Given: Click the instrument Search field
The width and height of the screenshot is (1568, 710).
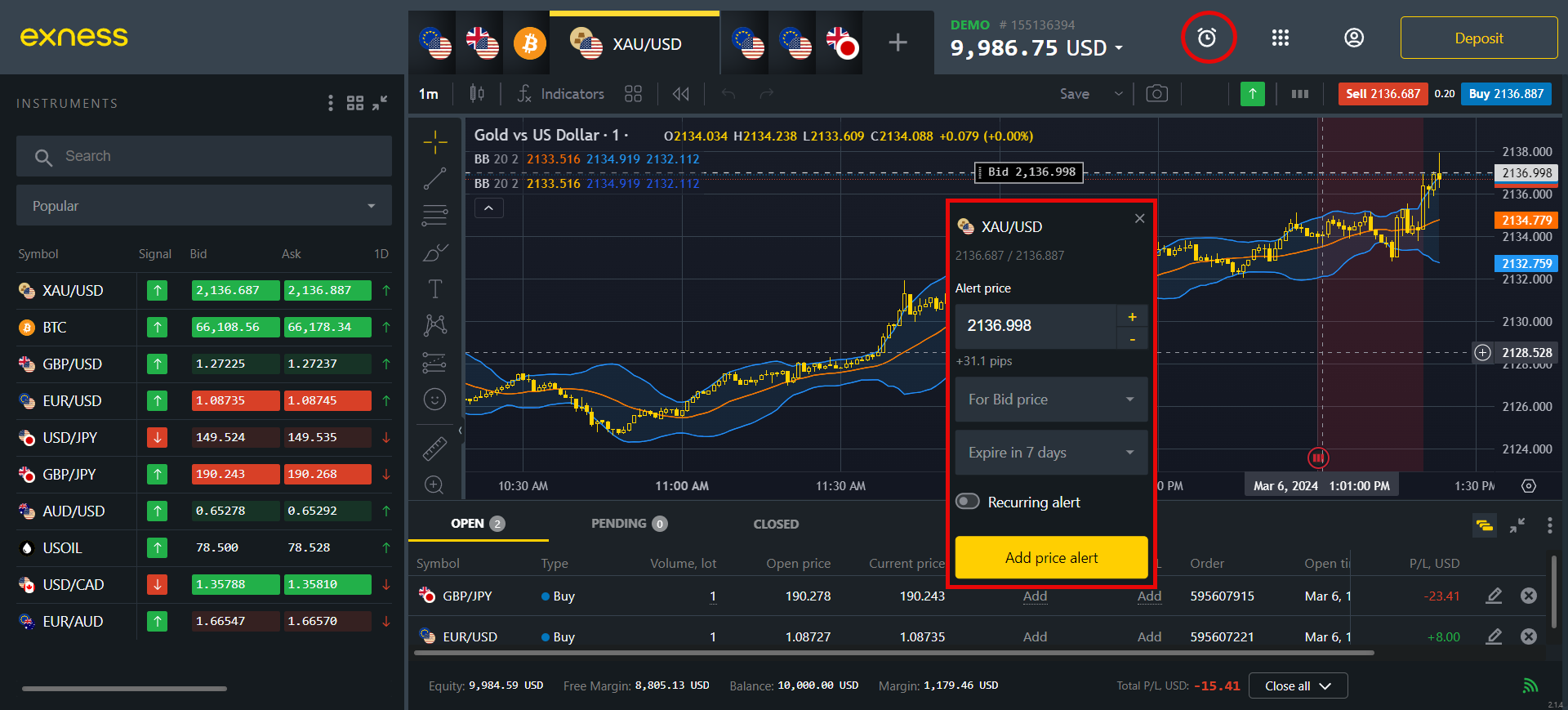Looking at the screenshot, I should click(x=204, y=156).
